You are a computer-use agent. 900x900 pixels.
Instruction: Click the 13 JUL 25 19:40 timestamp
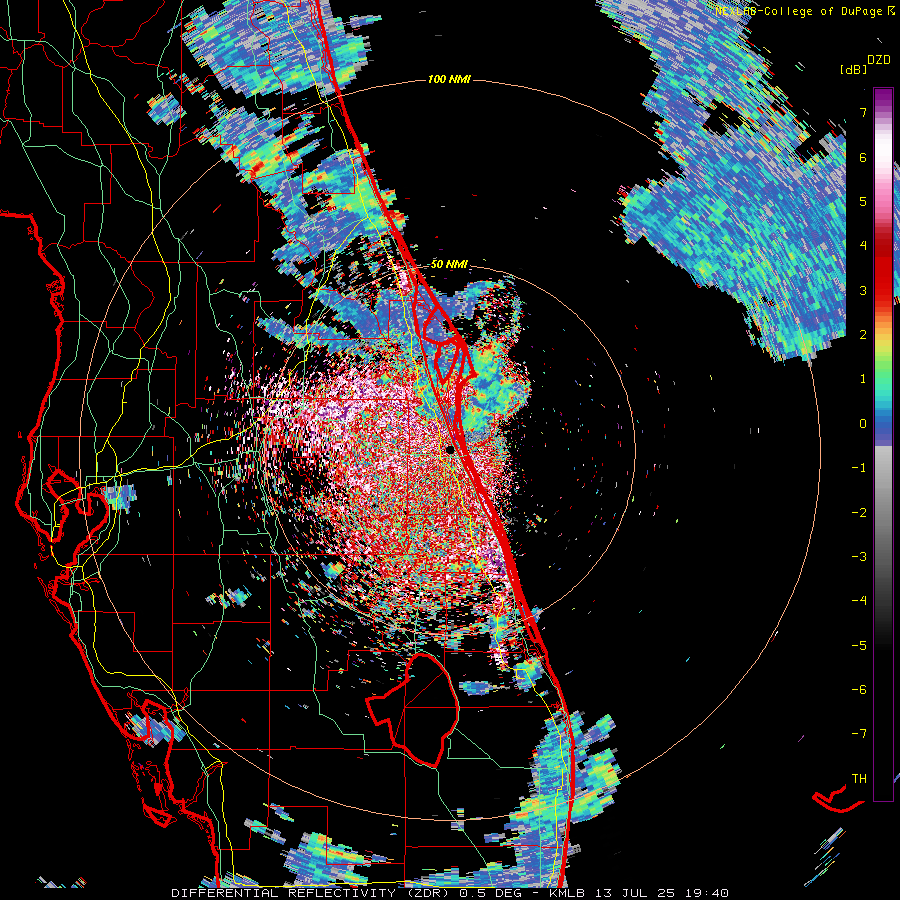[661, 893]
